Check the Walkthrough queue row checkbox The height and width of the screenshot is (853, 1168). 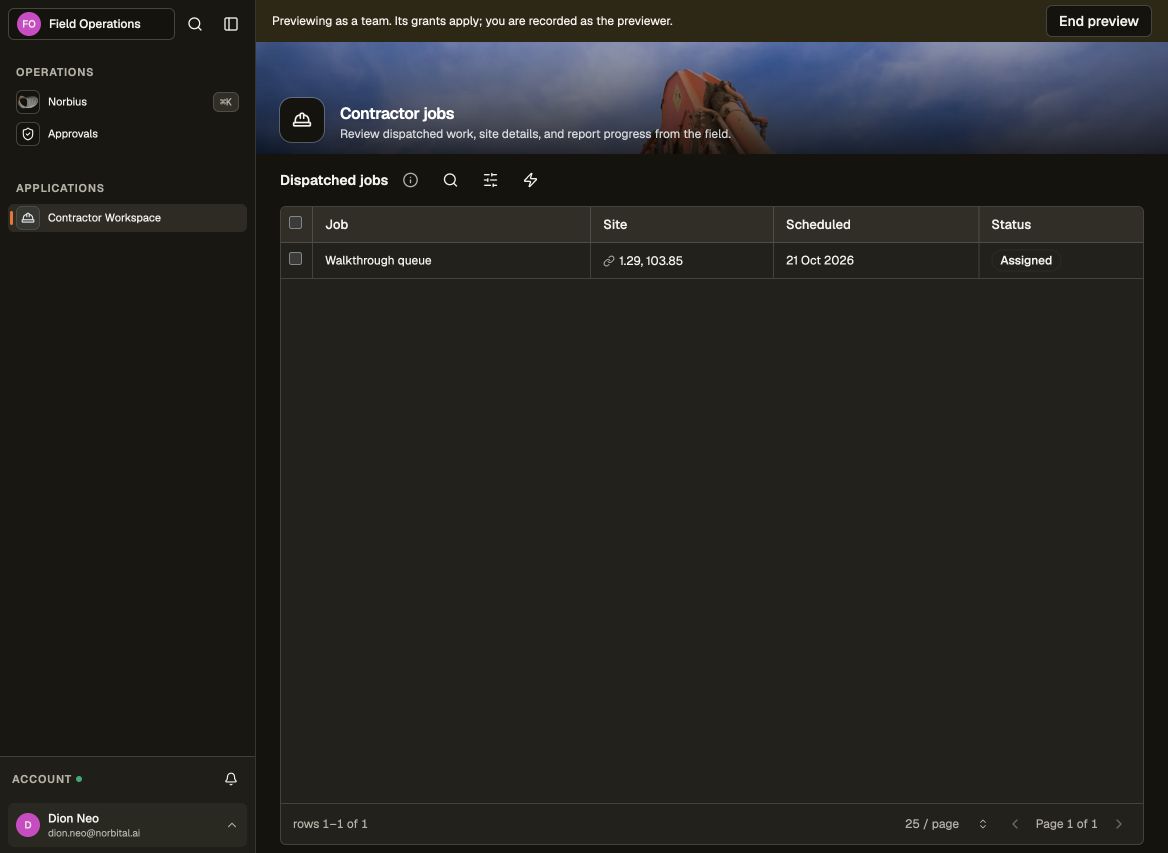click(296, 259)
